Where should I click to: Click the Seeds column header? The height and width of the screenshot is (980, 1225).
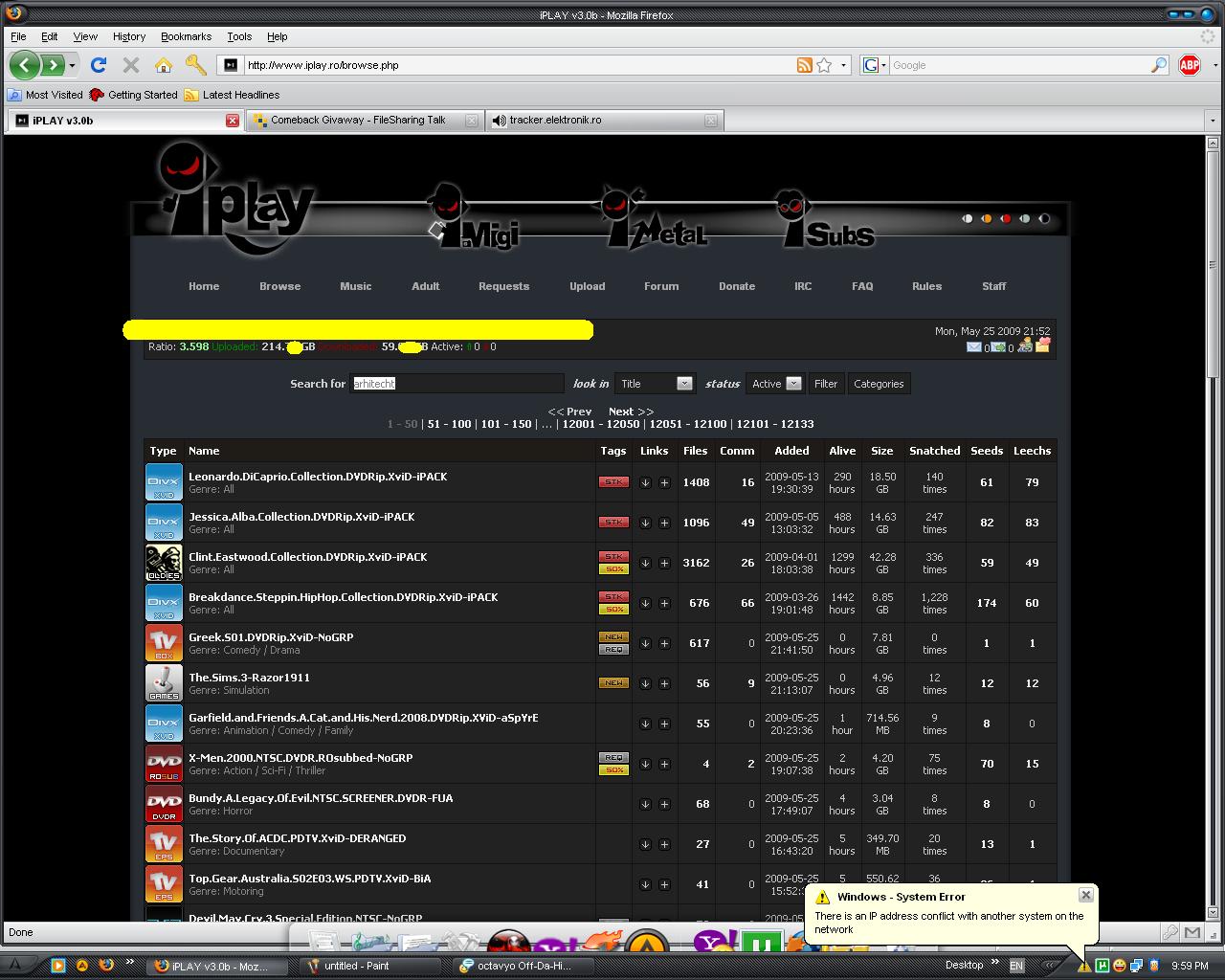click(987, 451)
